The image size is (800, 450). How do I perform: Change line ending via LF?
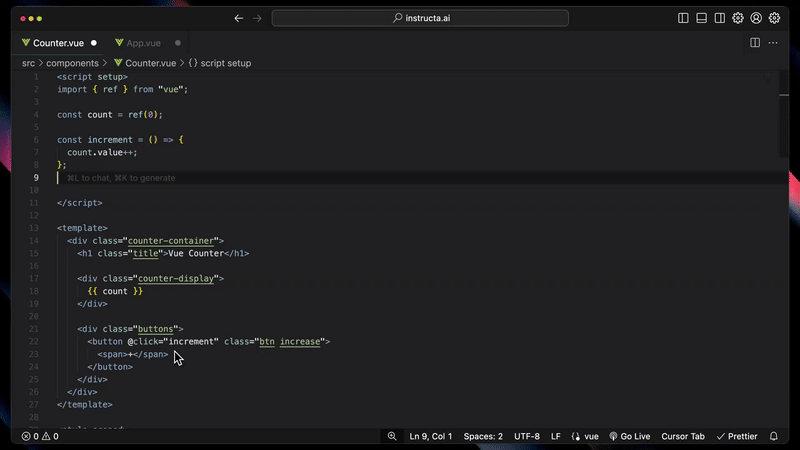[x=556, y=436]
